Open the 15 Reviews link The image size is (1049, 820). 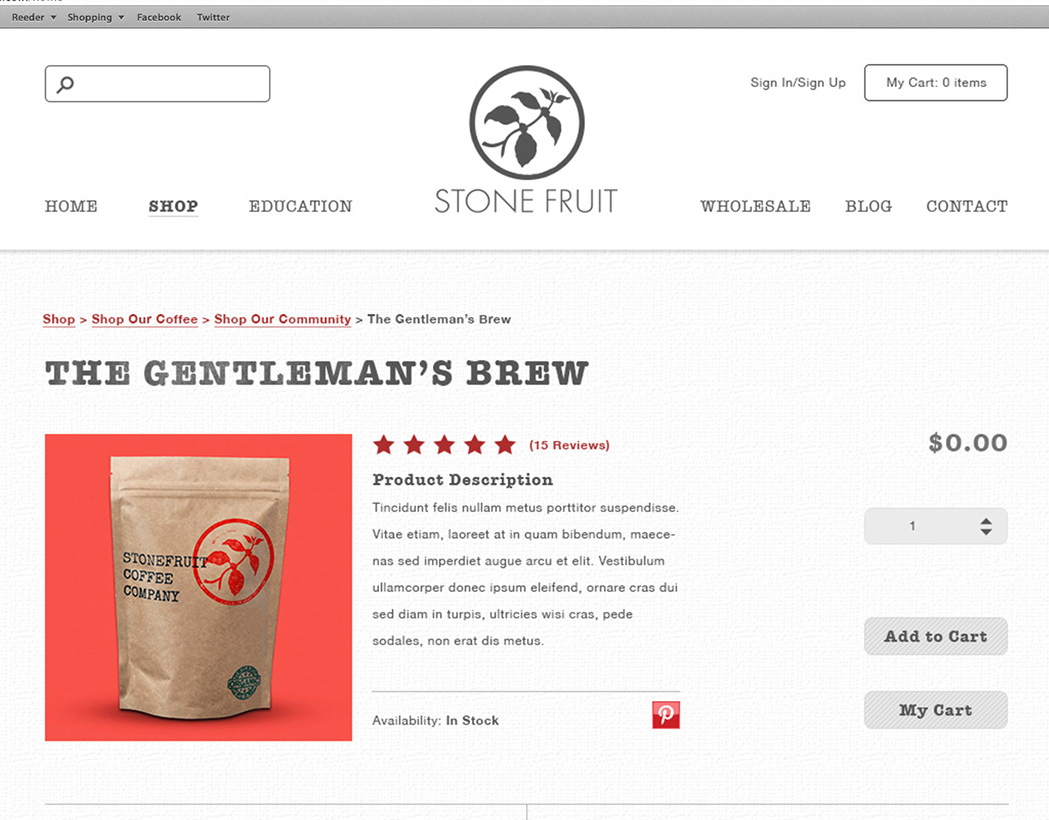[569, 445]
